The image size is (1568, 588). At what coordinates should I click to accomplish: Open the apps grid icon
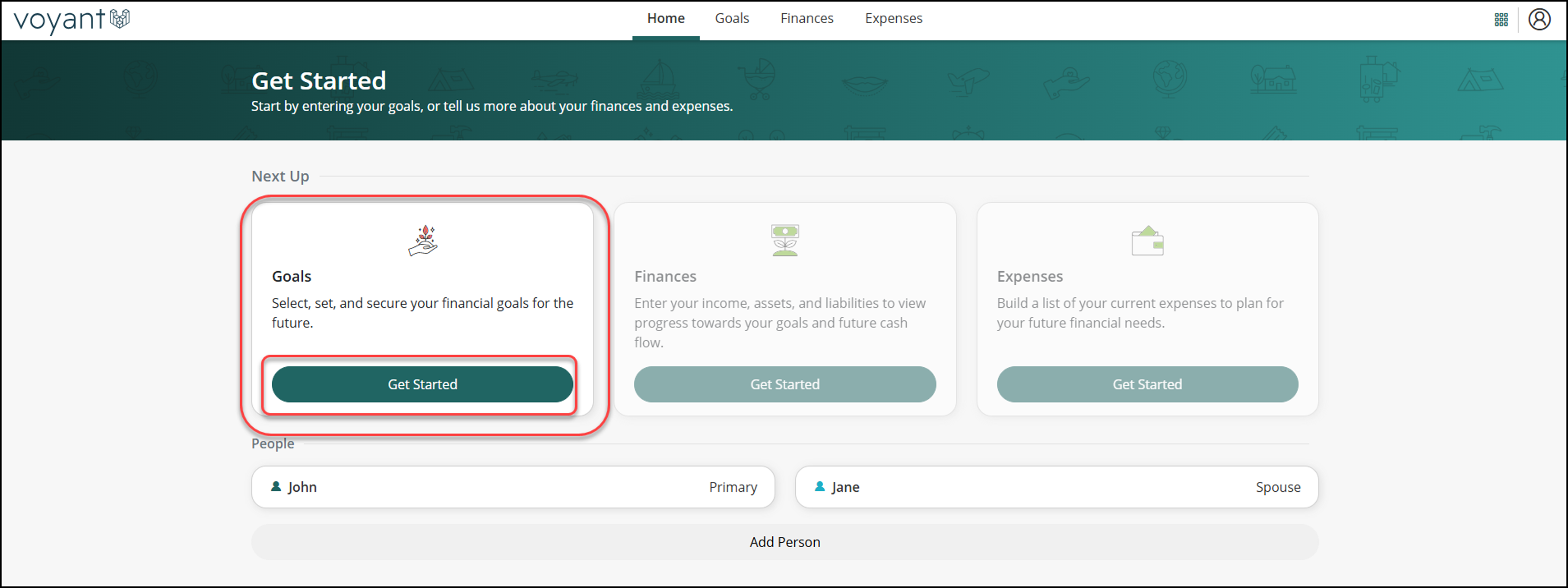point(1501,19)
